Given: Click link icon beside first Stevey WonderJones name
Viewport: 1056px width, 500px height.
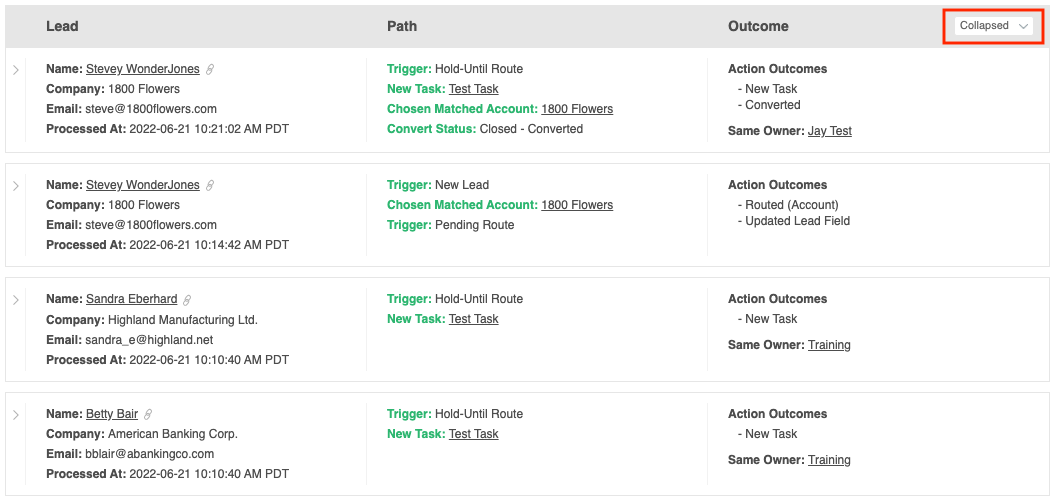Looking at the screenshot, I should point(210,69).
